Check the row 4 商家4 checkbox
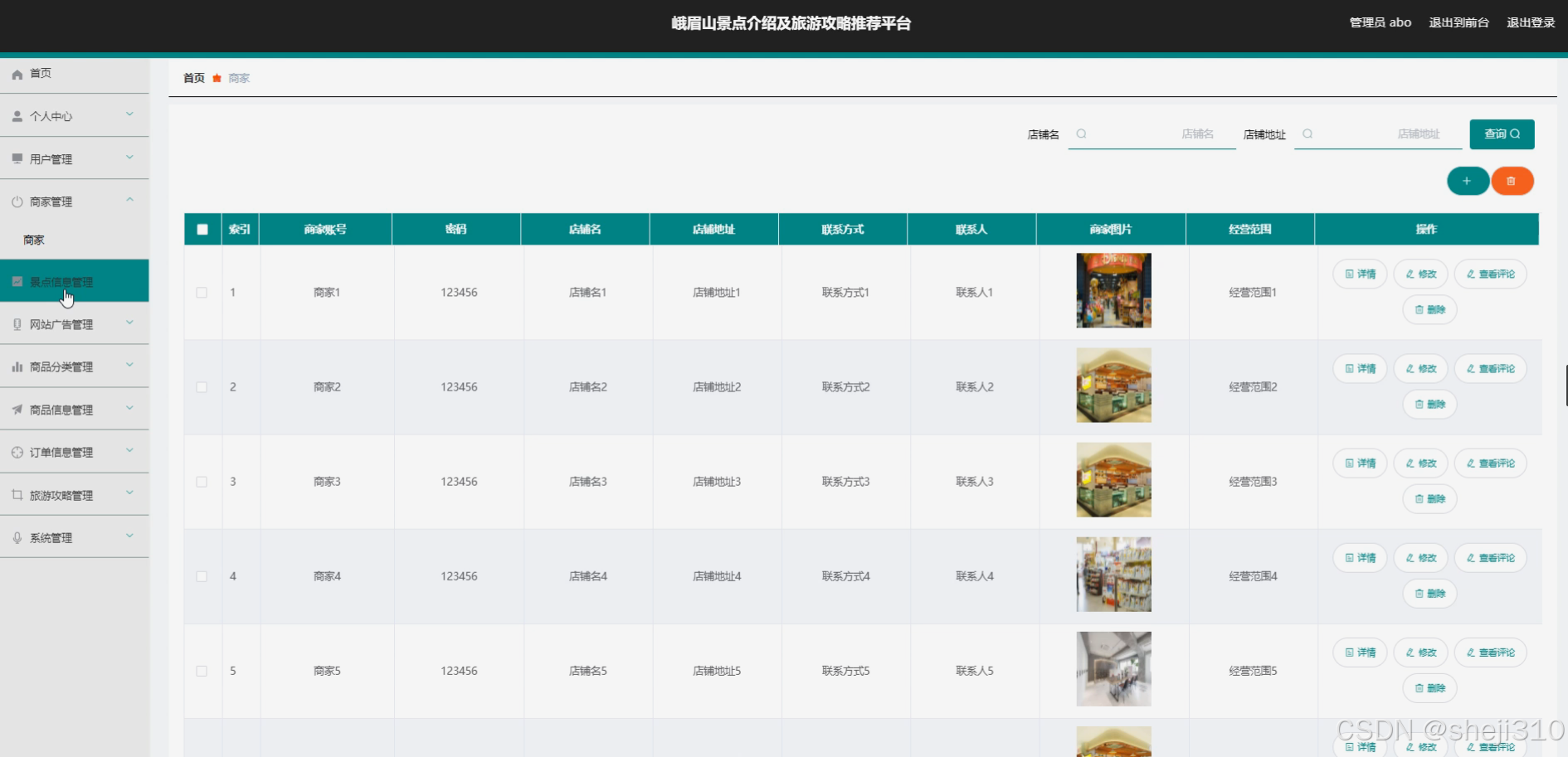Image resolution: width=1568 pixels, height=757 pixels. (x=202, y=576)
